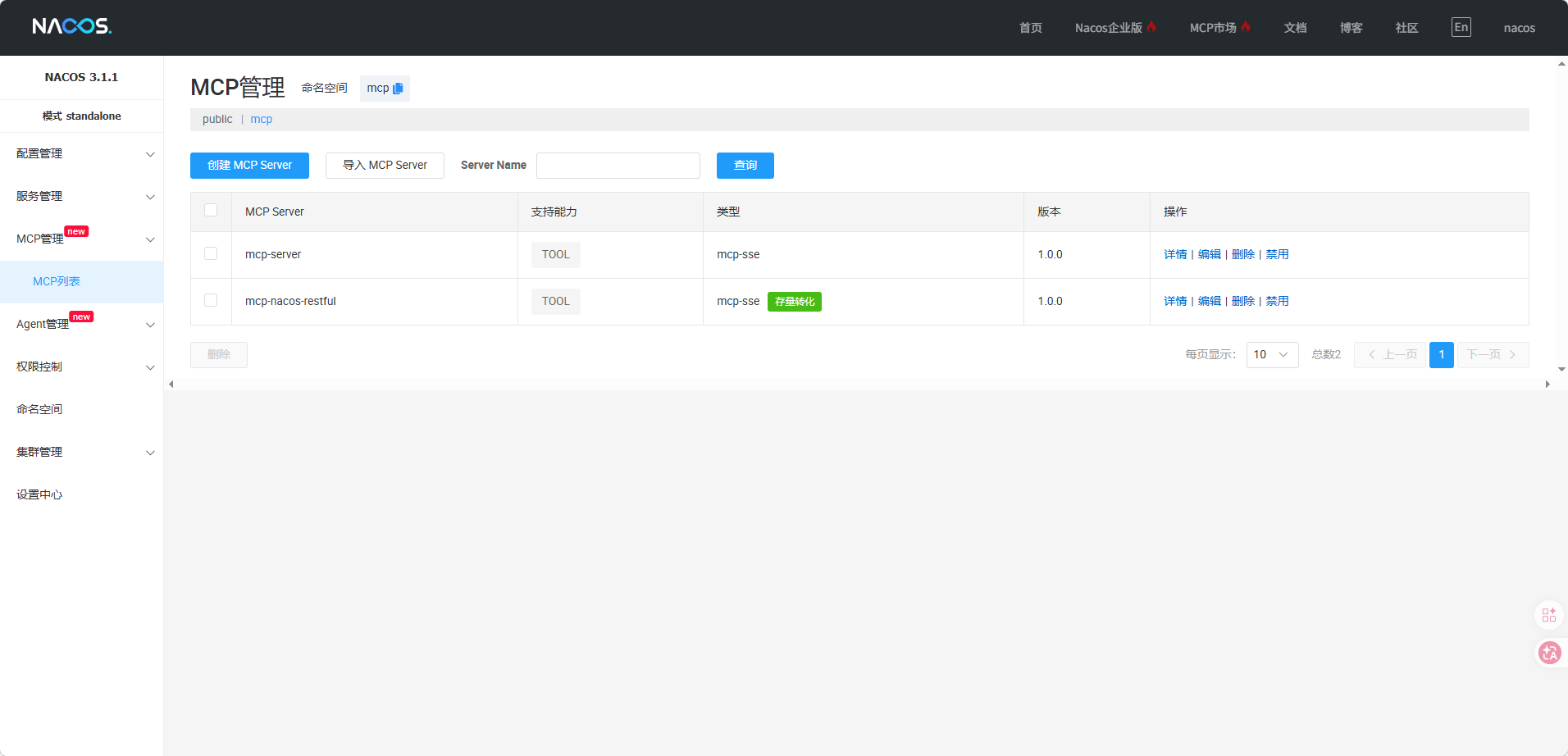
Task: Expand Agent管理 sidebar menu
Action: pos(82,325)
